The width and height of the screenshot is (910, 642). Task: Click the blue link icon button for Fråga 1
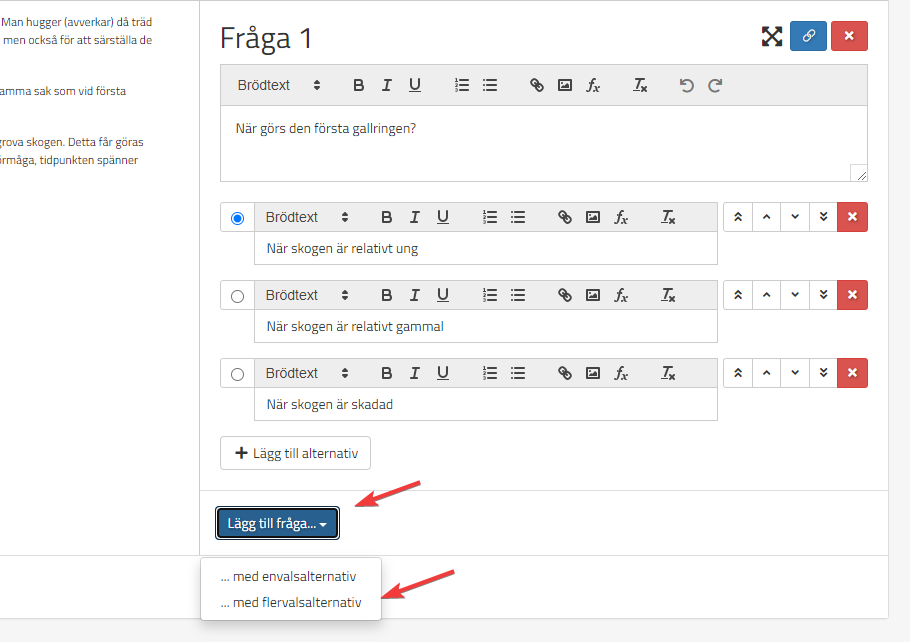(808, 36)
